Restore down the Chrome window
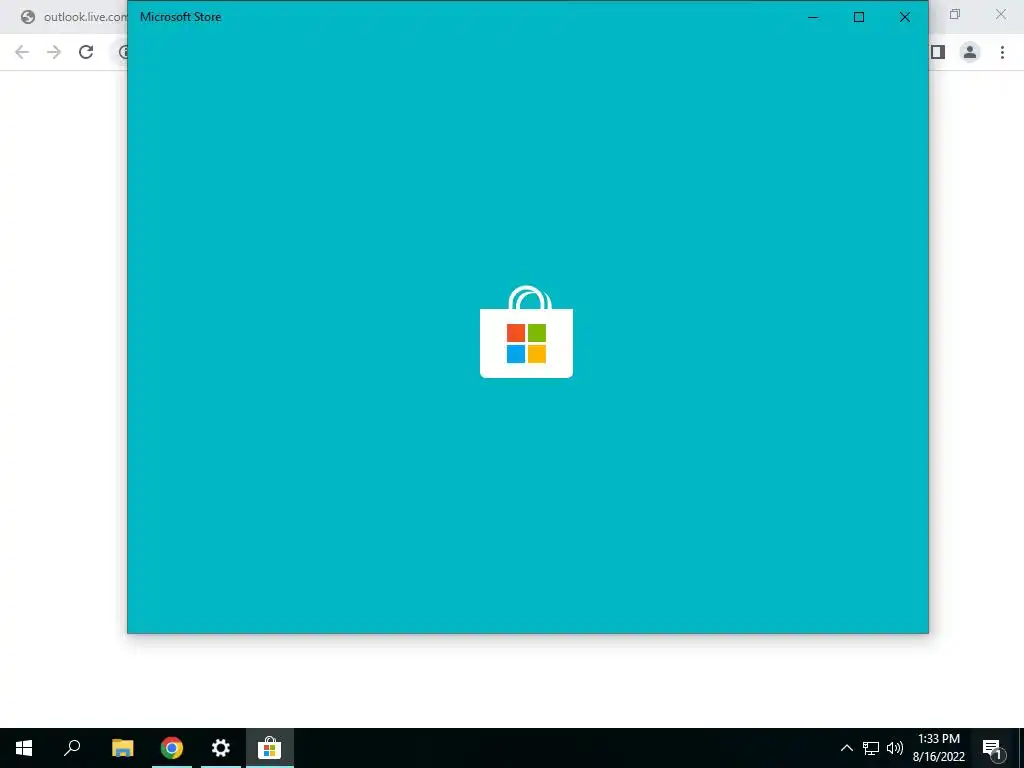Screen dimensions: 1024x768 [x=955, y=14]
